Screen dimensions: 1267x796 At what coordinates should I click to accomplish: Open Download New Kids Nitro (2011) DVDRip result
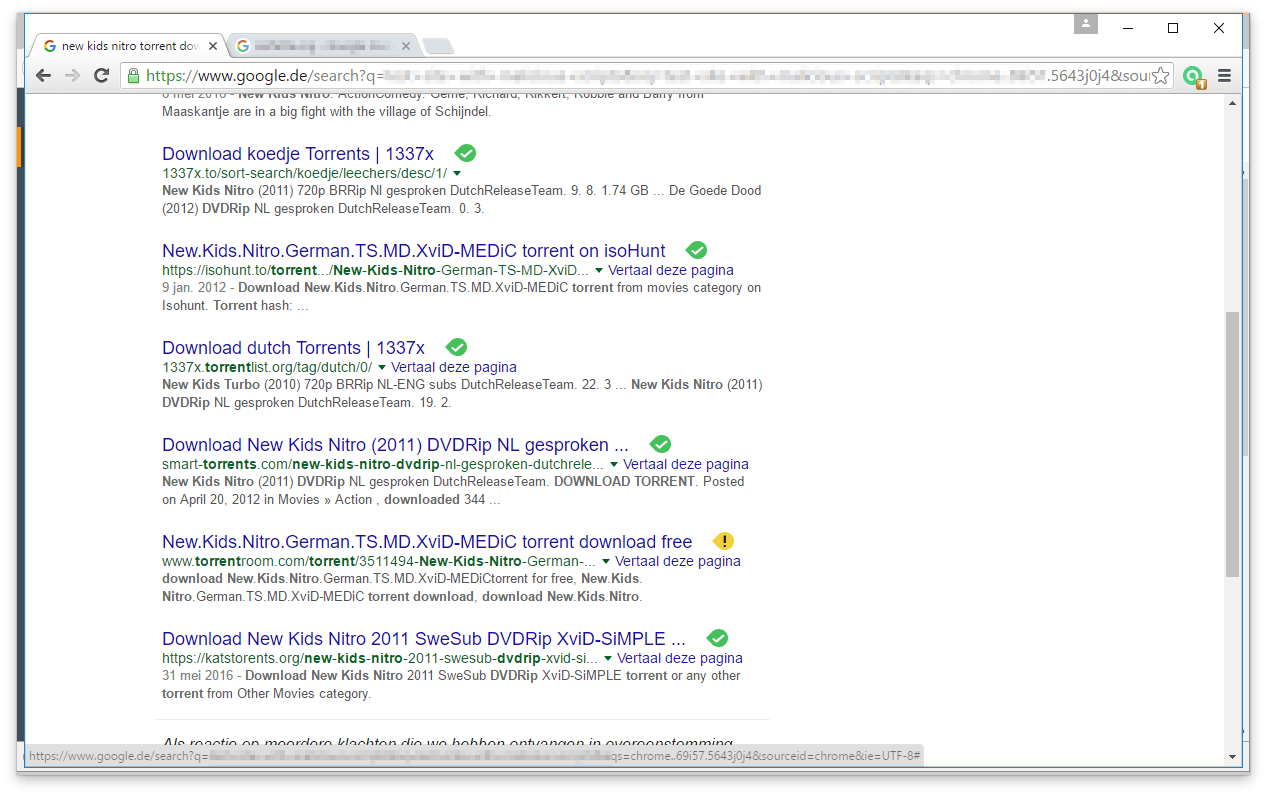[x=395, y=444]
